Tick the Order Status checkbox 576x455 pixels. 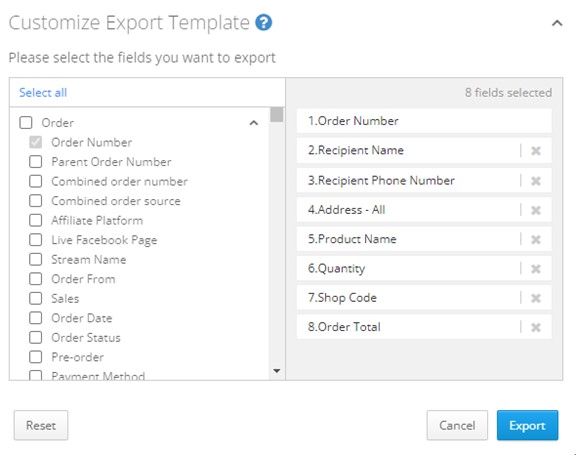(36, 337)
